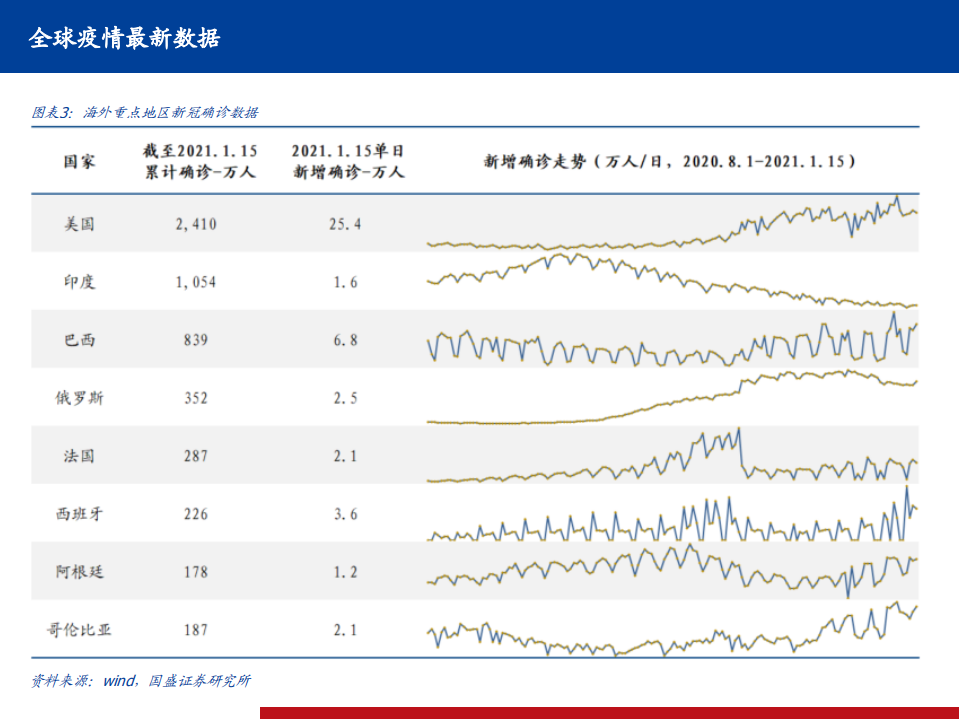Screen dimensions: 959x719
Task: Select the chart caption 图表3 海外重点地区新冠确诊数据
Action: (145, 112)
